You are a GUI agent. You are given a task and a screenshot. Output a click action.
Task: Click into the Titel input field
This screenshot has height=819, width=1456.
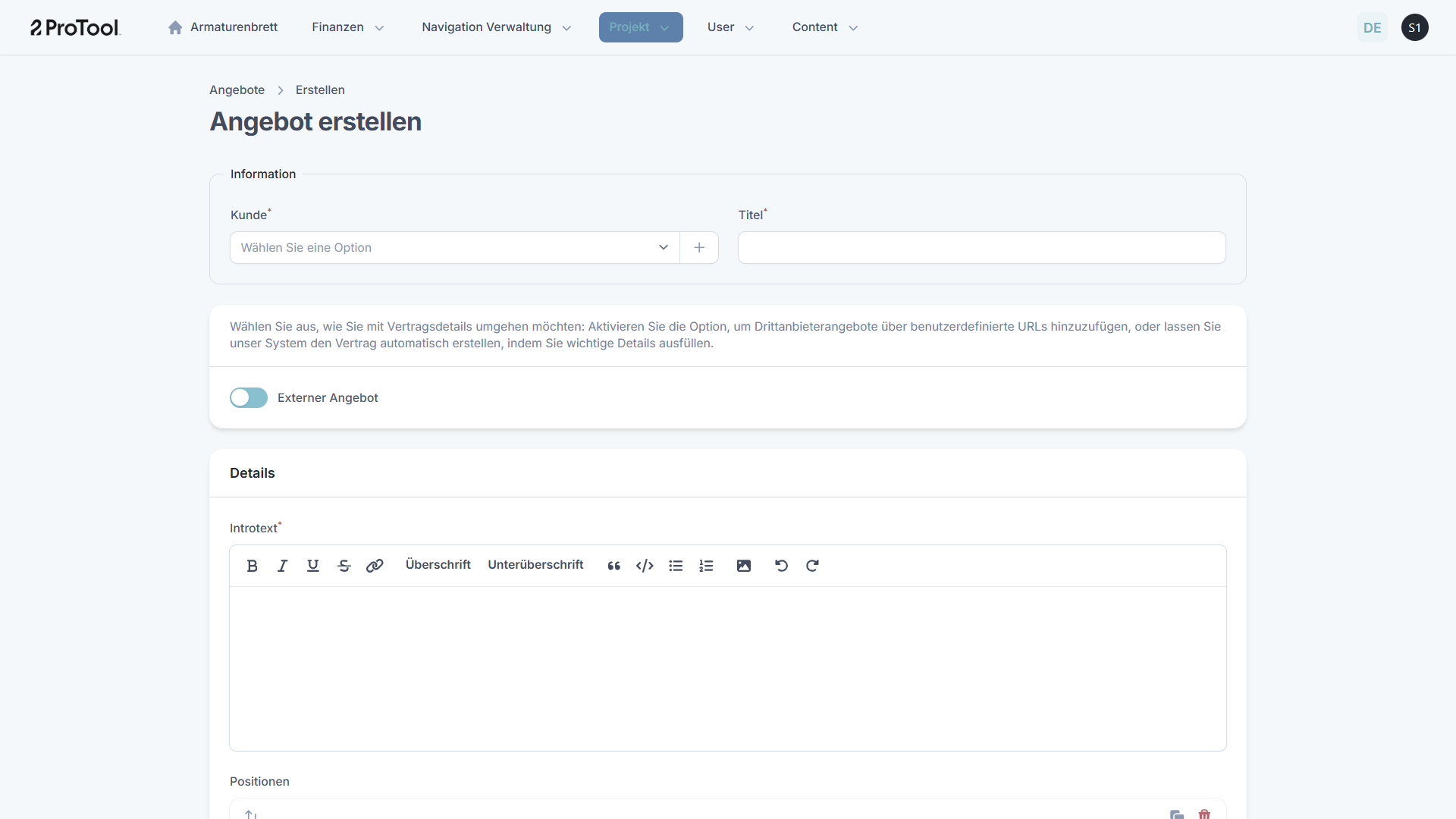pos(981,248)
